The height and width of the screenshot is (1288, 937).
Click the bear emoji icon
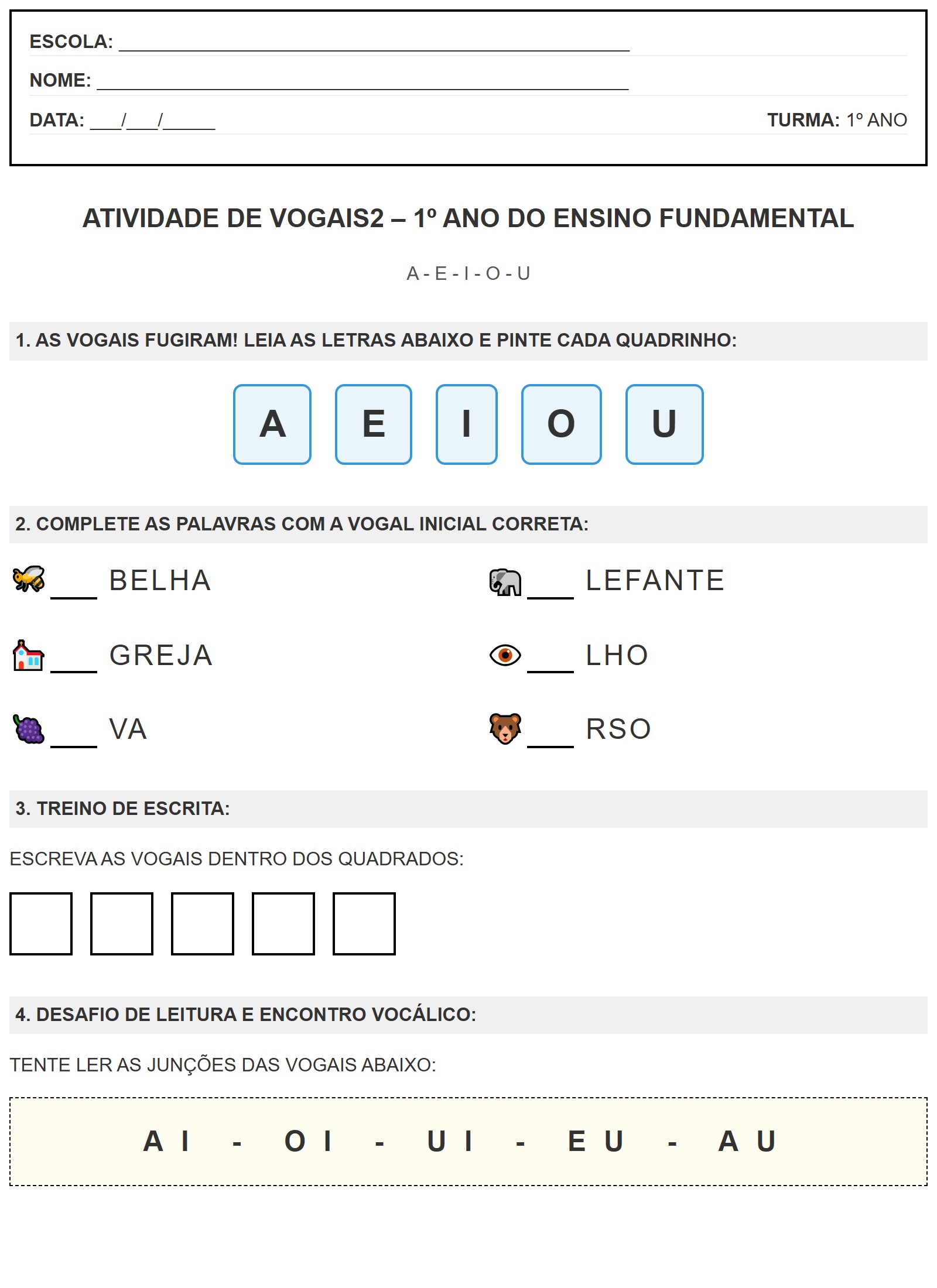click(505, 728)
